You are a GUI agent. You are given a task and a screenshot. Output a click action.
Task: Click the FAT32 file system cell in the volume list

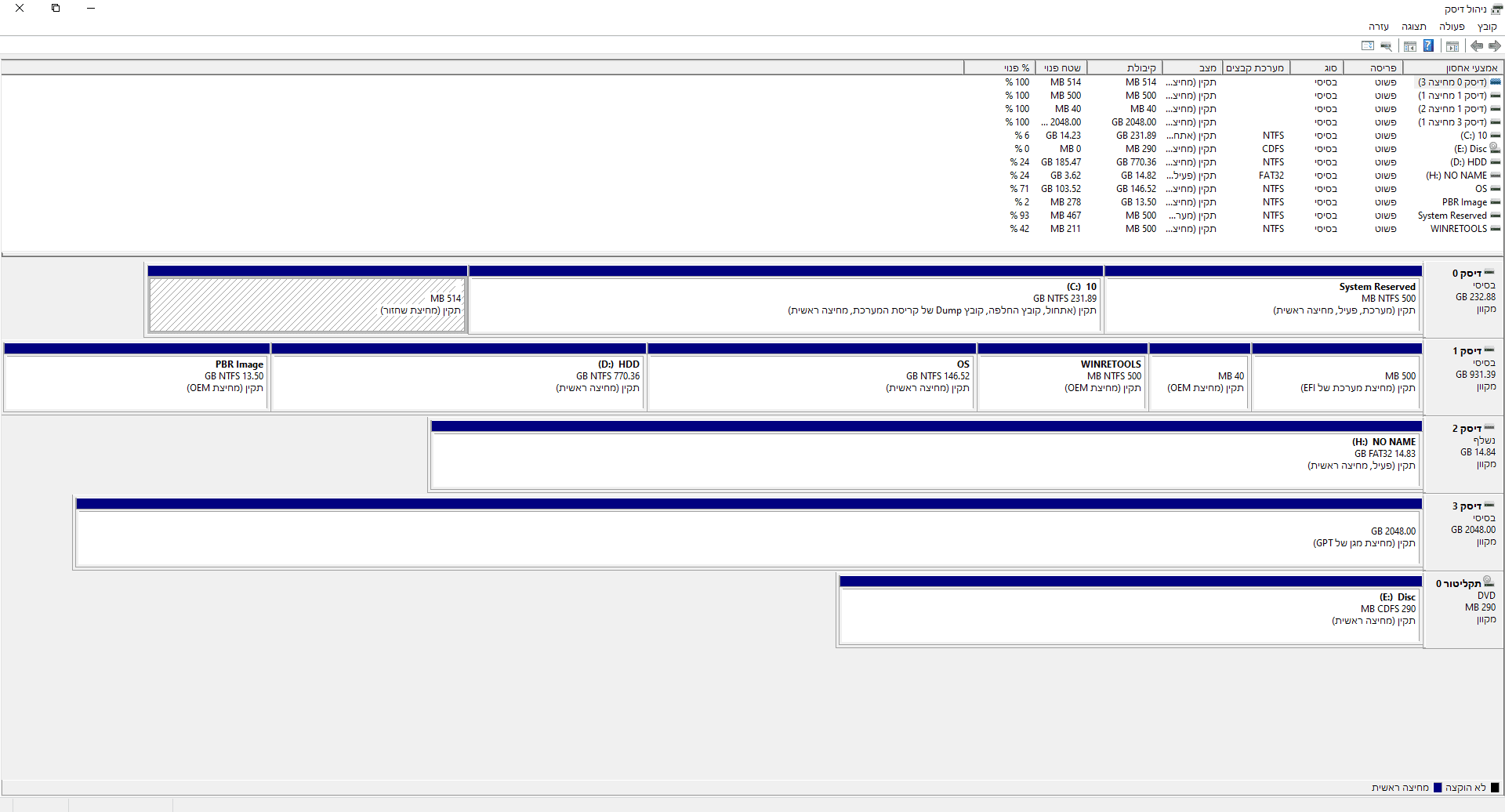click(x=1271, y=176)
